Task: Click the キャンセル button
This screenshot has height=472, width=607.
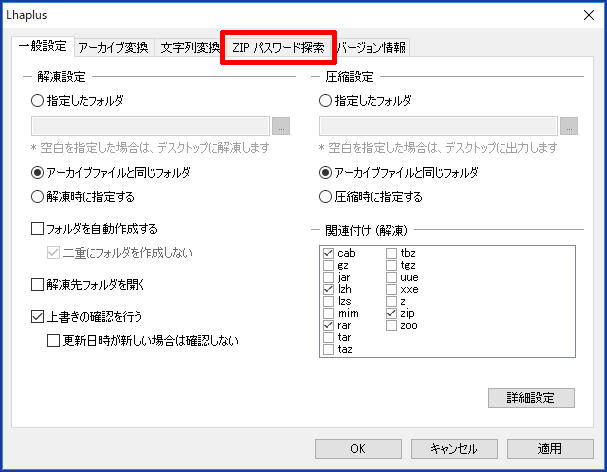Action: pyautogui.click(x=454, y=449)
